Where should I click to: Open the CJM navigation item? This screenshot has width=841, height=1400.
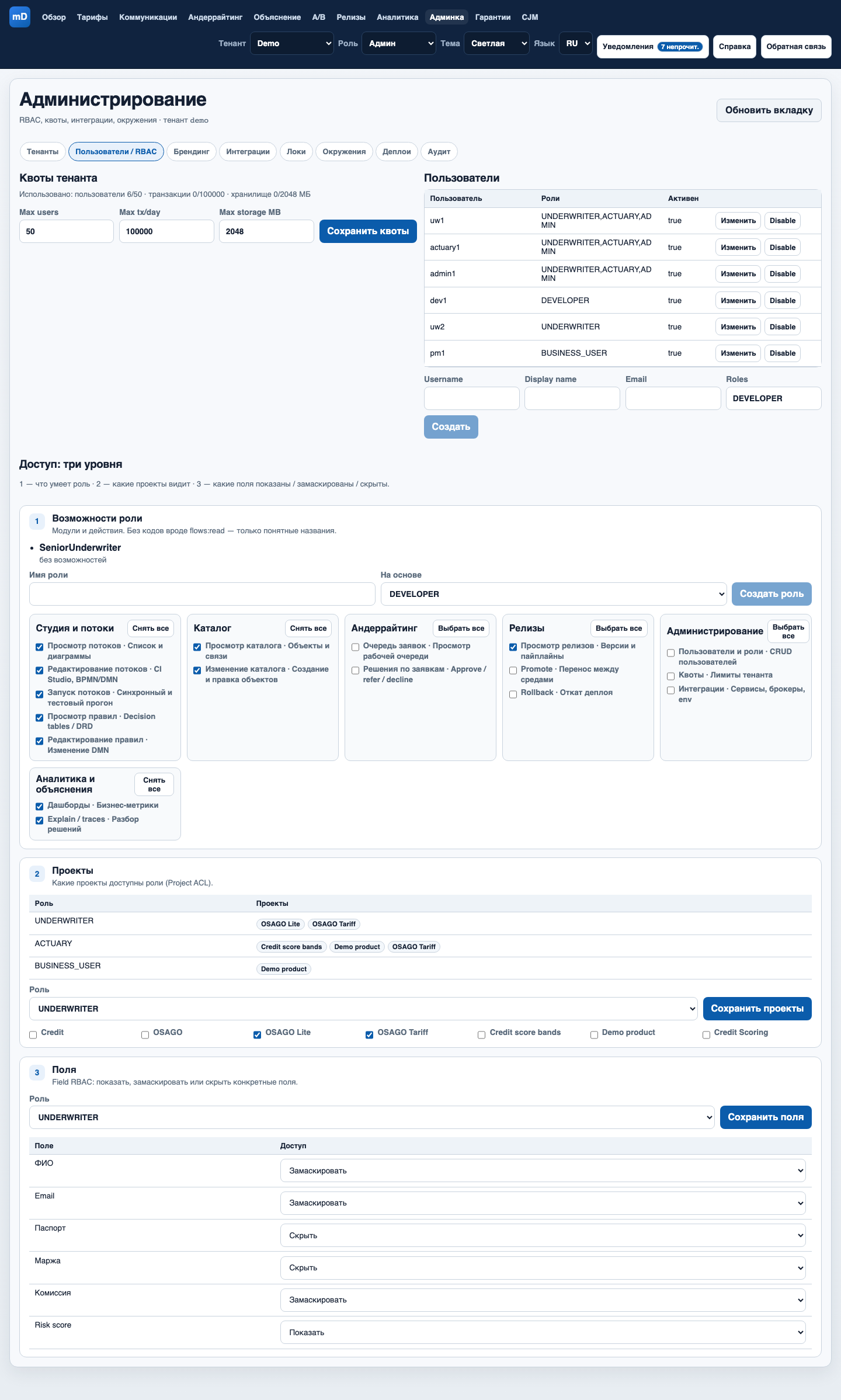coord(530,17)
